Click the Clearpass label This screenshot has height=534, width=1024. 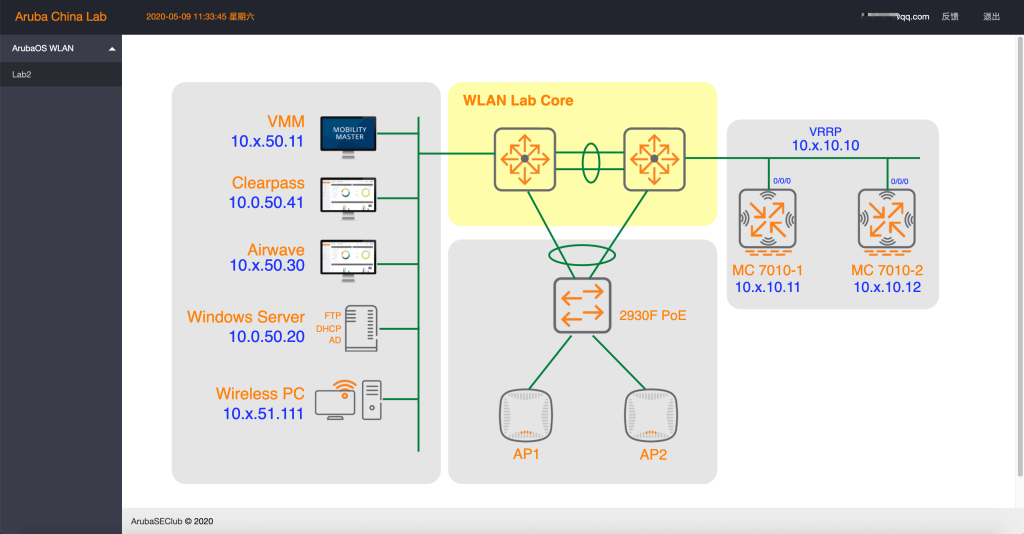tap(268, 183)
